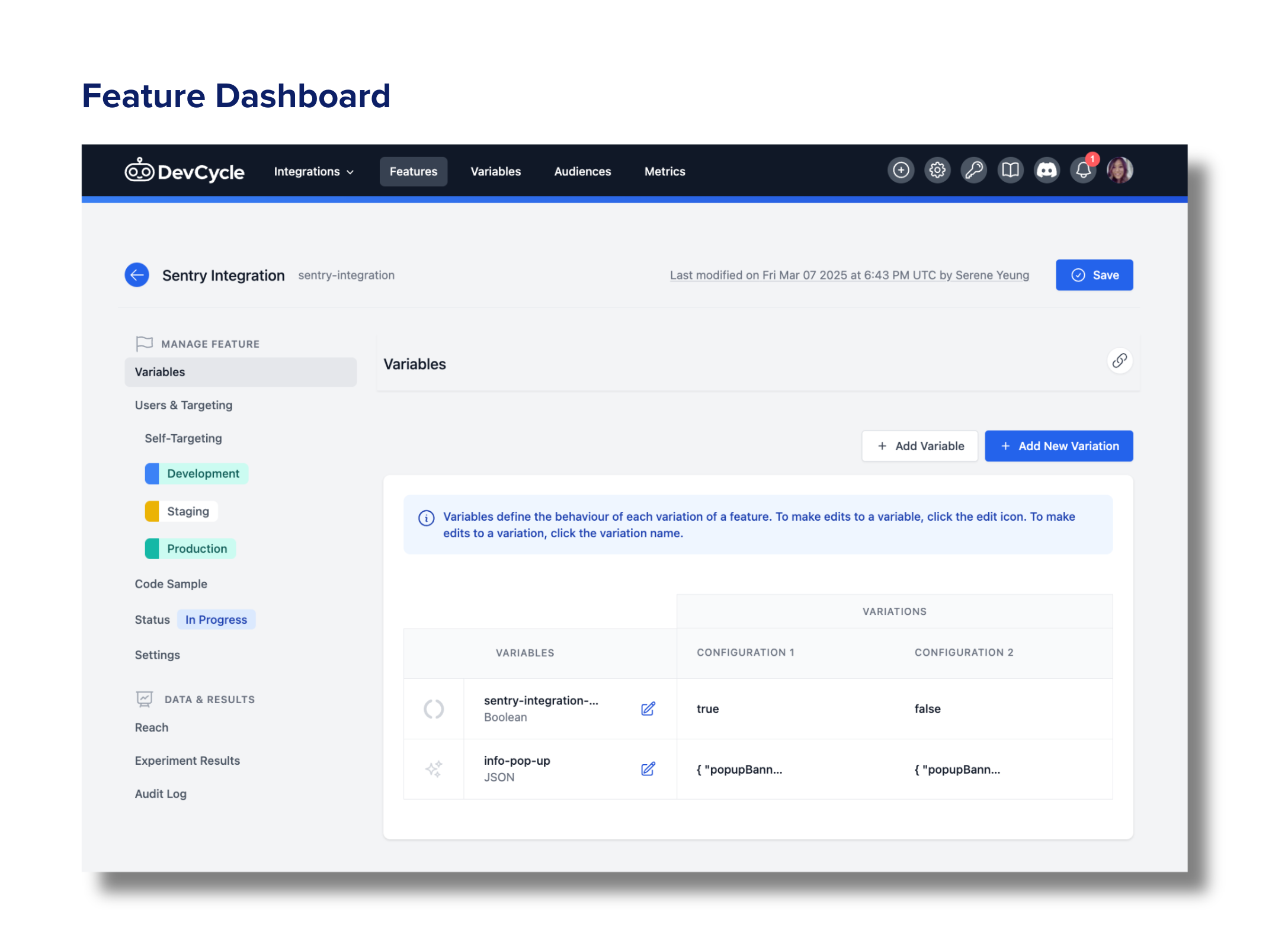Expand the Integrations dropdown menu
The width and height of the screenshot is (1288, 949).
click(313, 172)
